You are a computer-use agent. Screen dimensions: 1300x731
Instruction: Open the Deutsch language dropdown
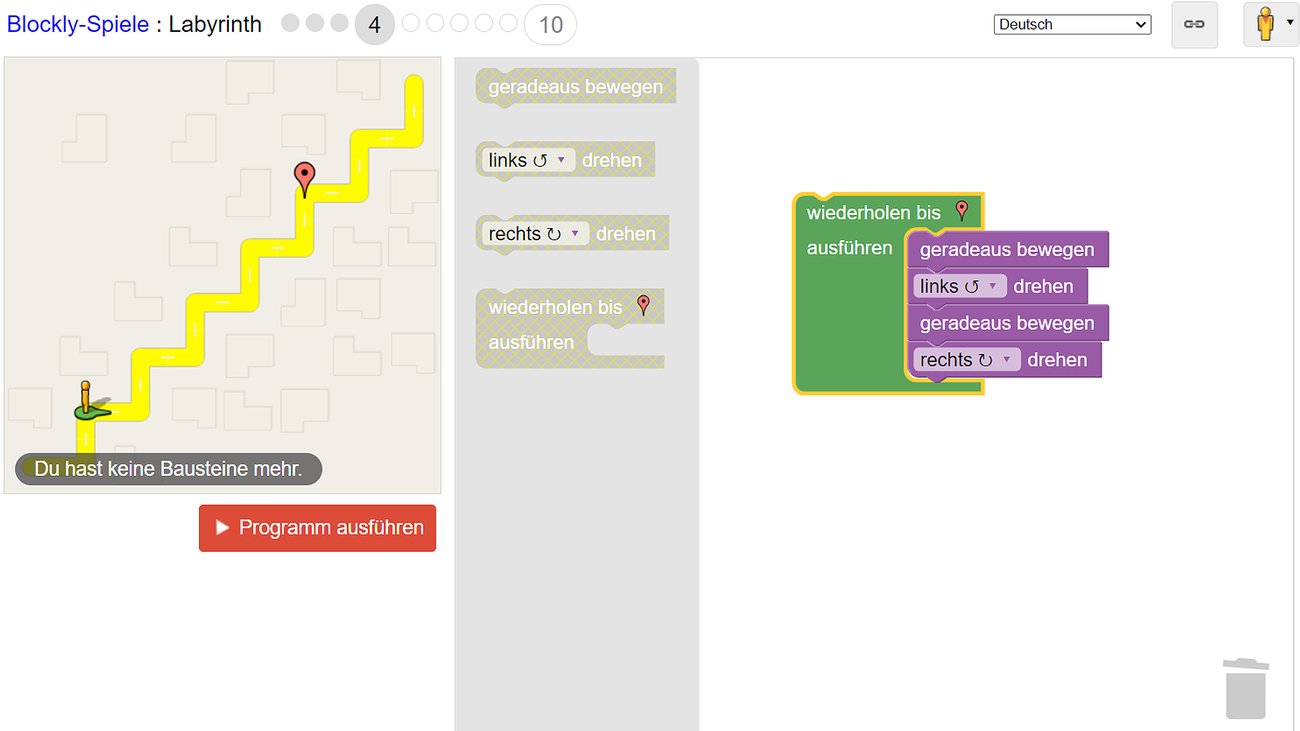(1072, 25)
